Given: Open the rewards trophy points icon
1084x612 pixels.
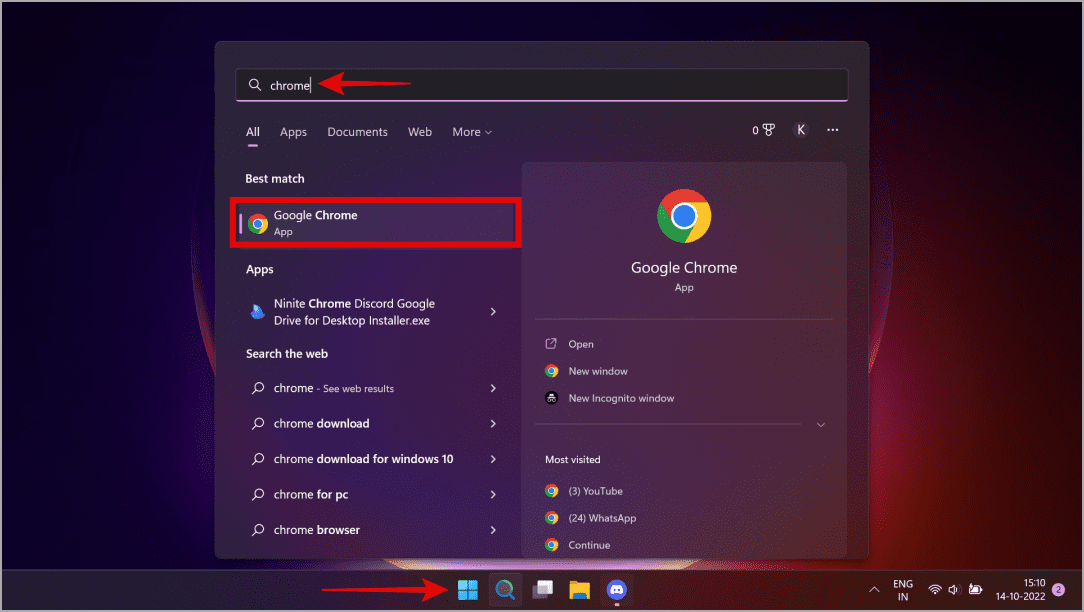Looking at the screenshot, I should tap(764, 130).
